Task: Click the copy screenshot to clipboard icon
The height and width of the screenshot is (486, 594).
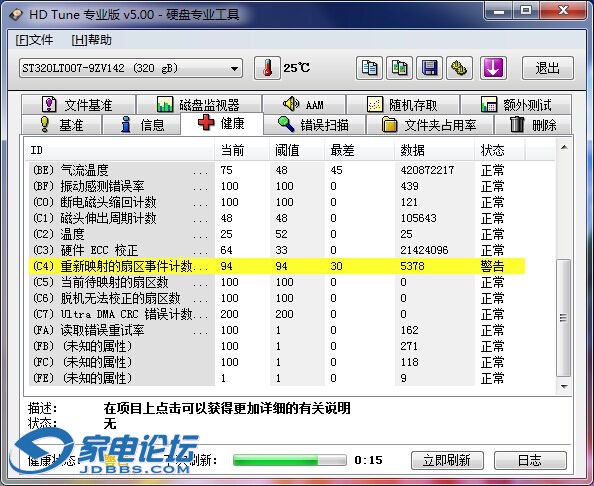Action: pos(399,68)
